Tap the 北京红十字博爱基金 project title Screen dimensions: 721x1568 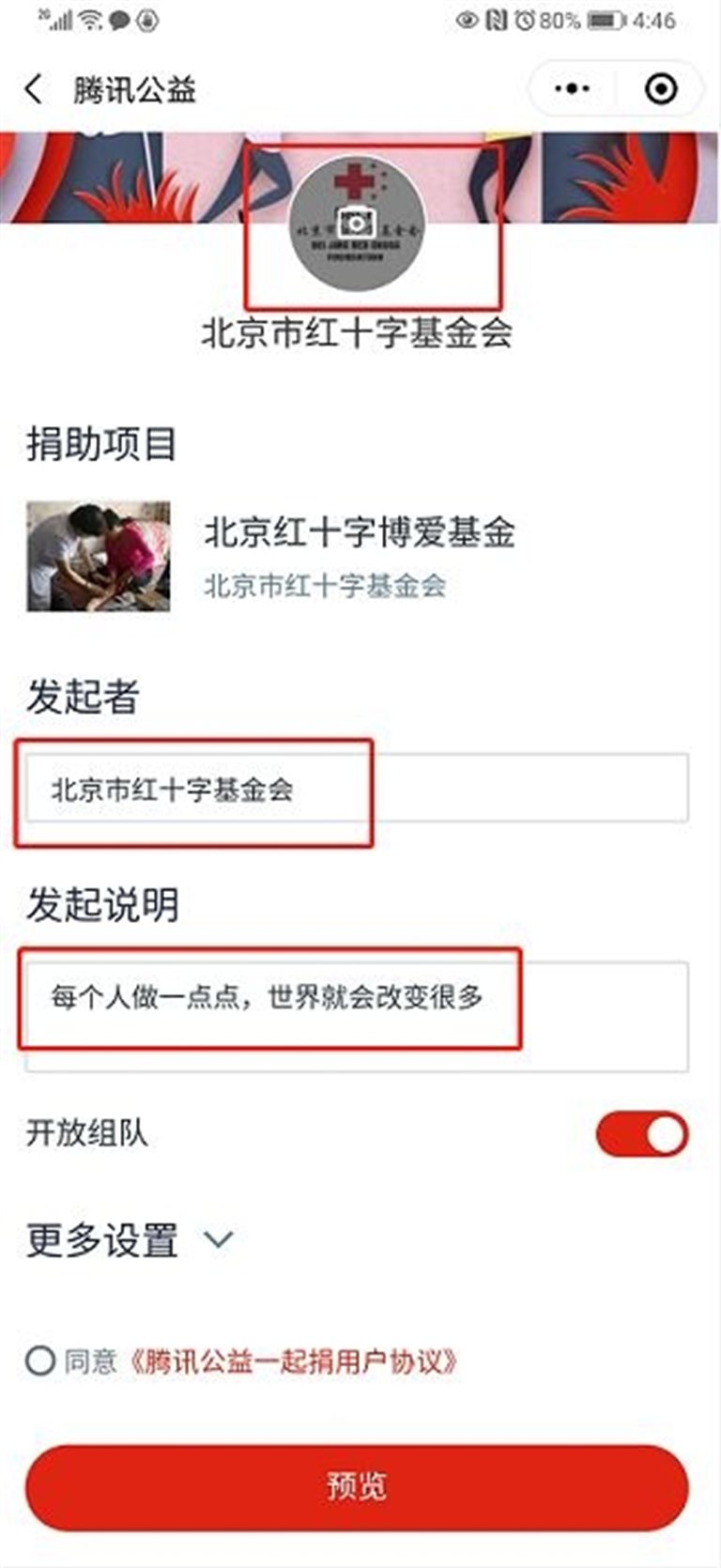click(360, 532)
